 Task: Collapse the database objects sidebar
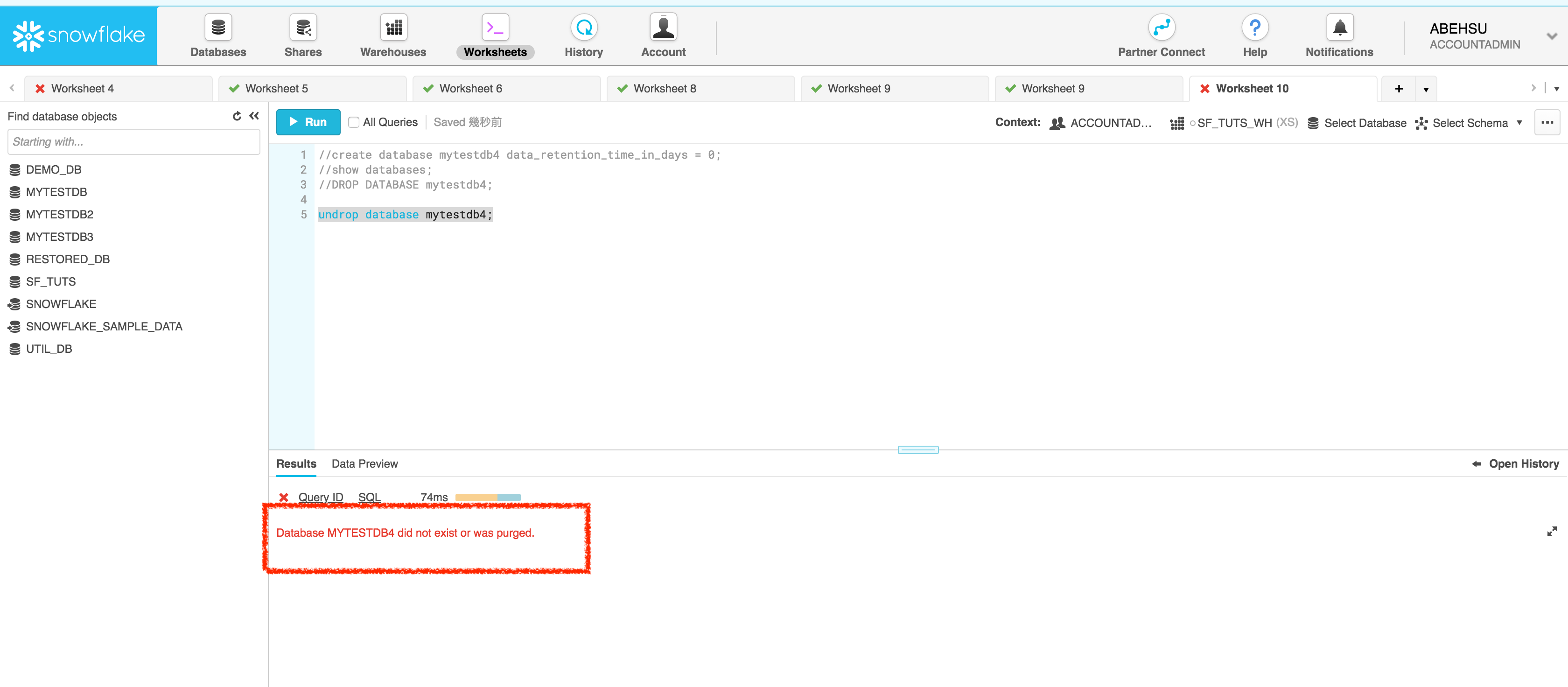(254, 116)
